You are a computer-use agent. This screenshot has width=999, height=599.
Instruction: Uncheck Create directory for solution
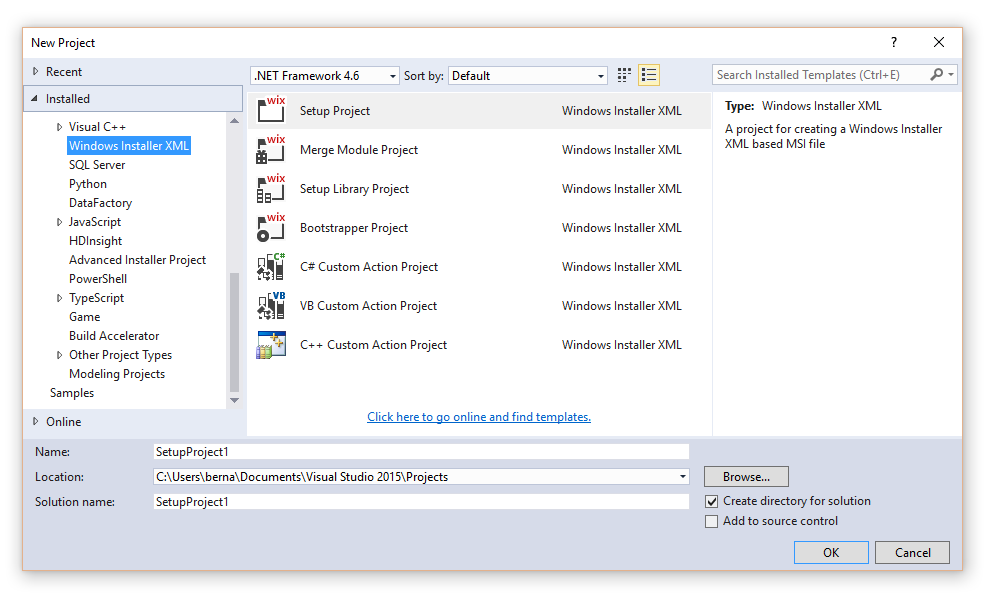(x=712, y=501)
